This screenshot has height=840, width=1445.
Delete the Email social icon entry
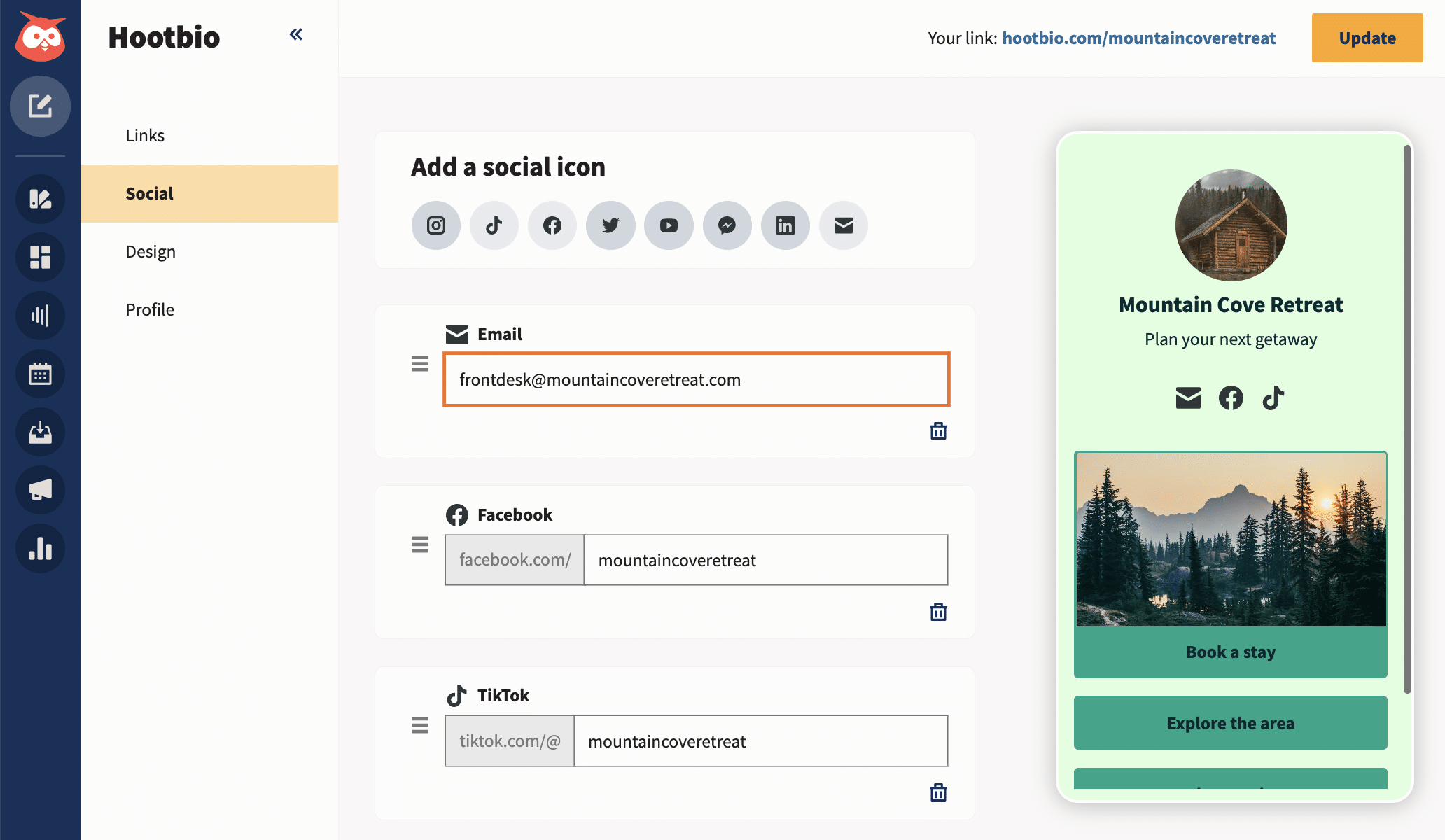pos(938,431)
